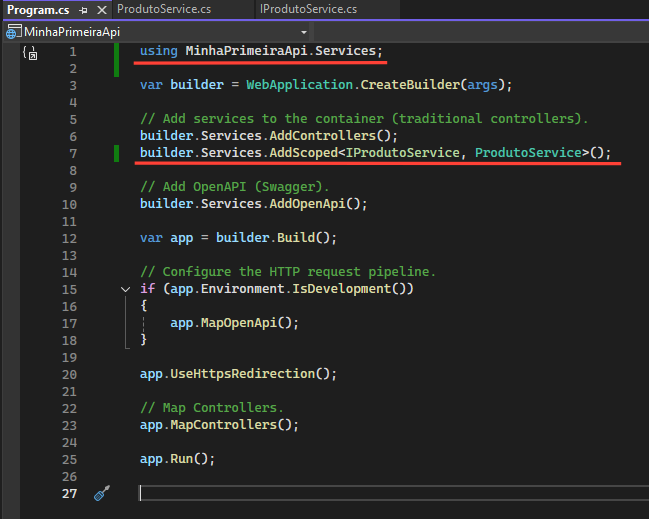Click the braces icon beside line 1

click(x=30, y=53)
